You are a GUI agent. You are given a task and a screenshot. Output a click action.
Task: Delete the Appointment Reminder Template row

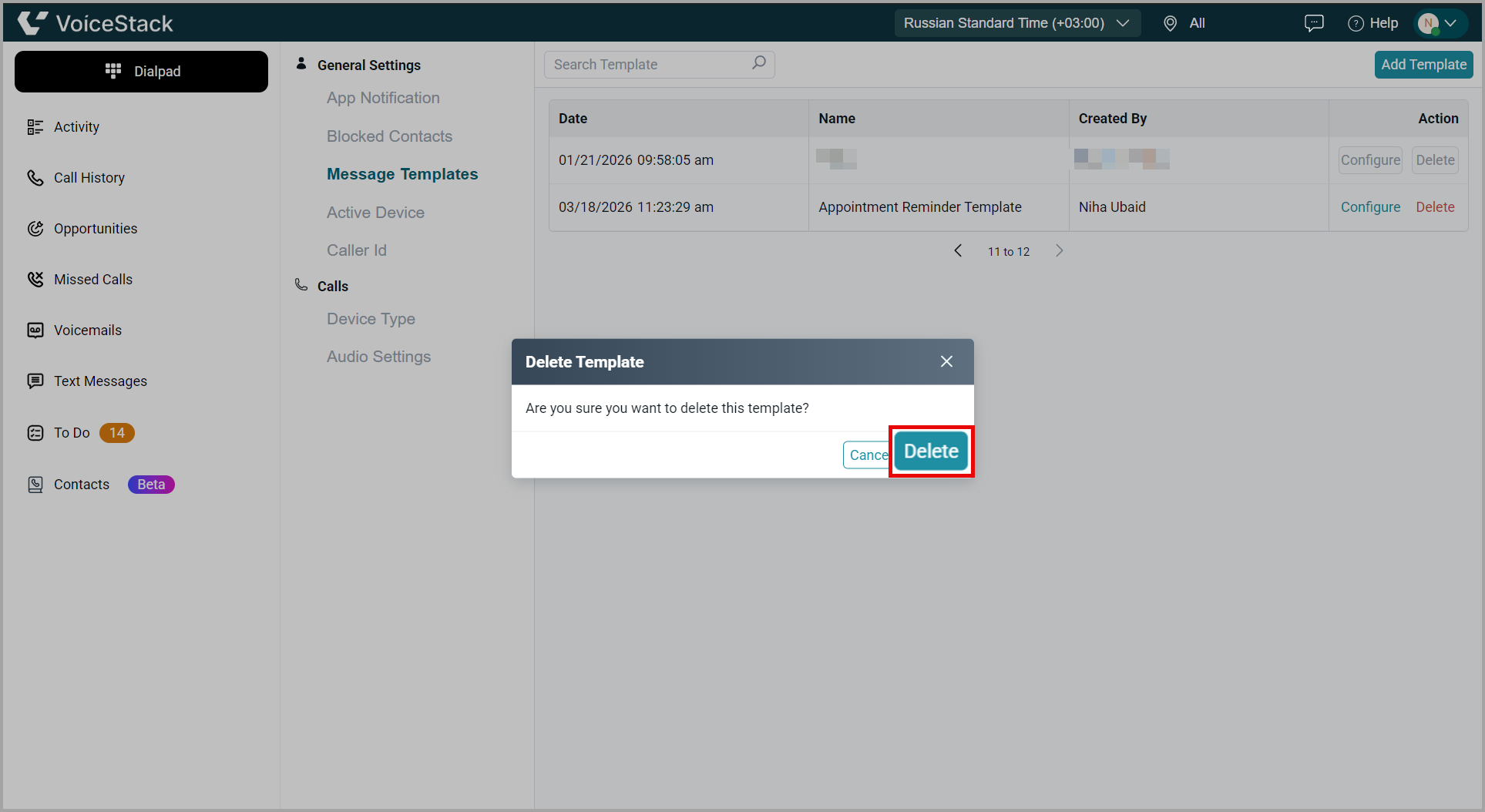click(x=1435, y=207)
